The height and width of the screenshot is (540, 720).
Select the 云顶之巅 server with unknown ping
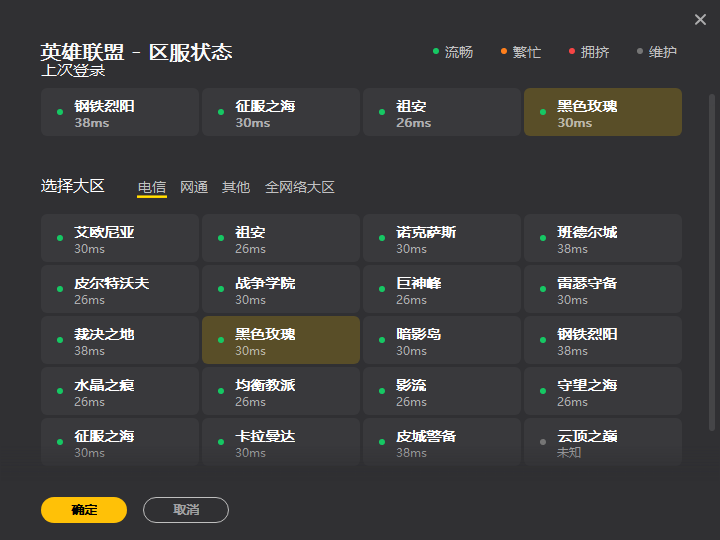603,442
